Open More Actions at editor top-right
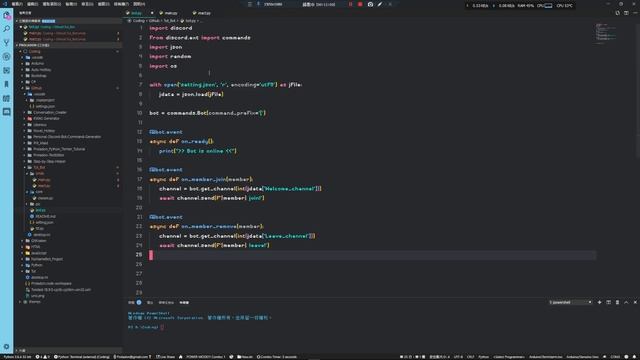This screenshot has height=360, width=640. point(635,13)
